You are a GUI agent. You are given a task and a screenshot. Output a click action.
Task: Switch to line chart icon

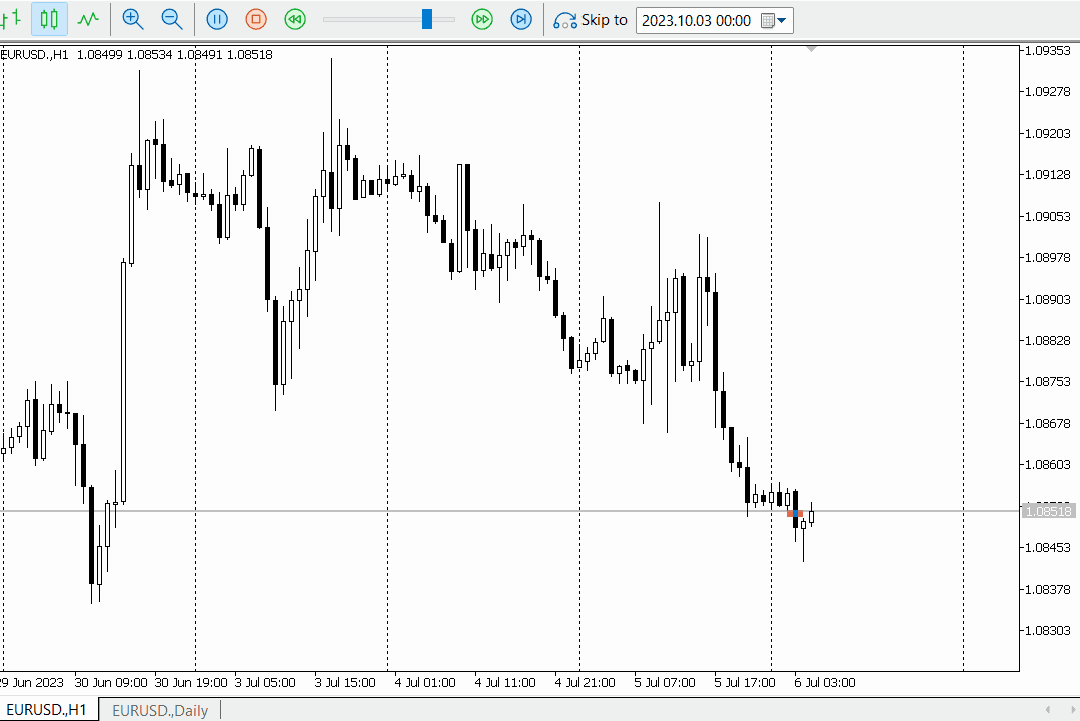point(88,19)
